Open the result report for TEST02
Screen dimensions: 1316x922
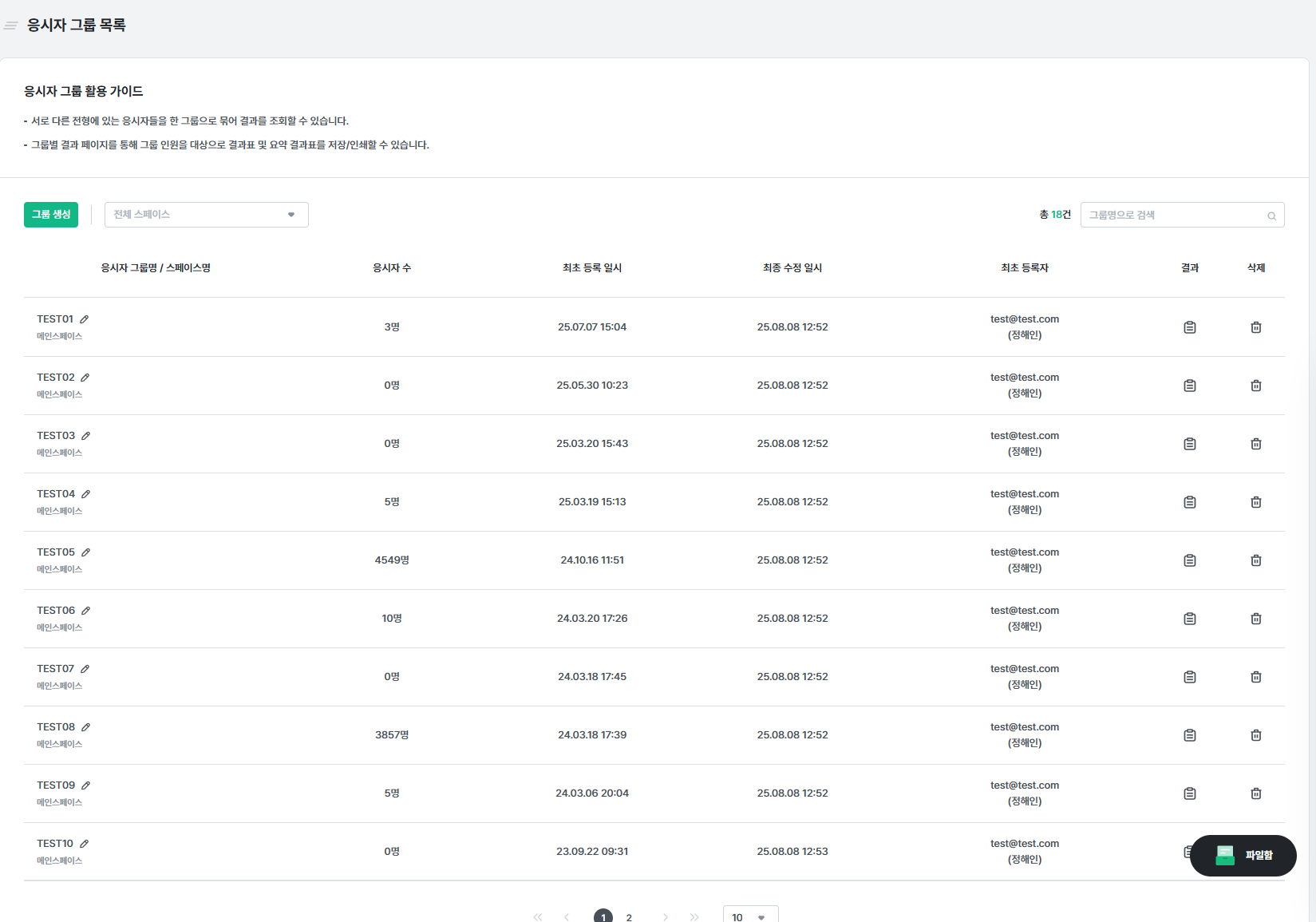1189,386
